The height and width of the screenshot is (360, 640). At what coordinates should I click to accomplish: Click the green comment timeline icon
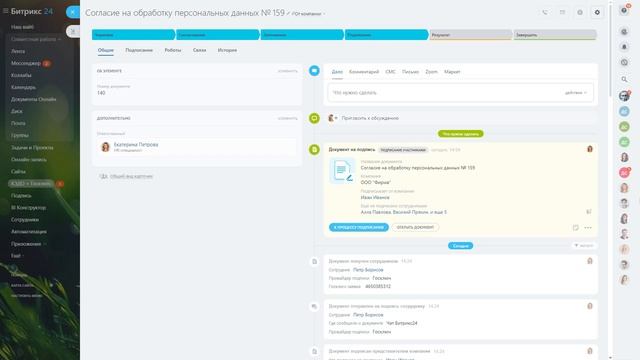click(x=314, y=118)
